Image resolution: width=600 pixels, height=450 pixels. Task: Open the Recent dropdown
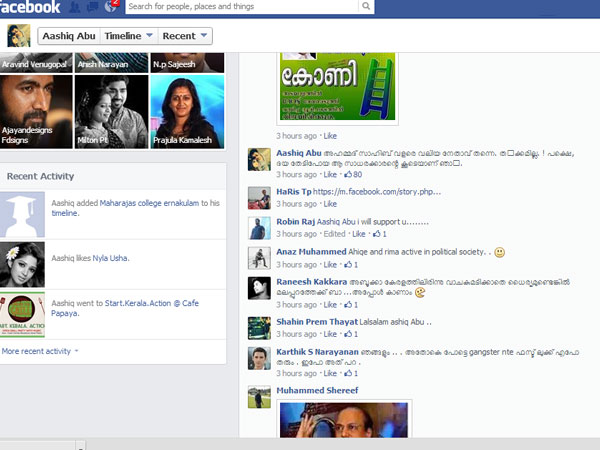185,36
